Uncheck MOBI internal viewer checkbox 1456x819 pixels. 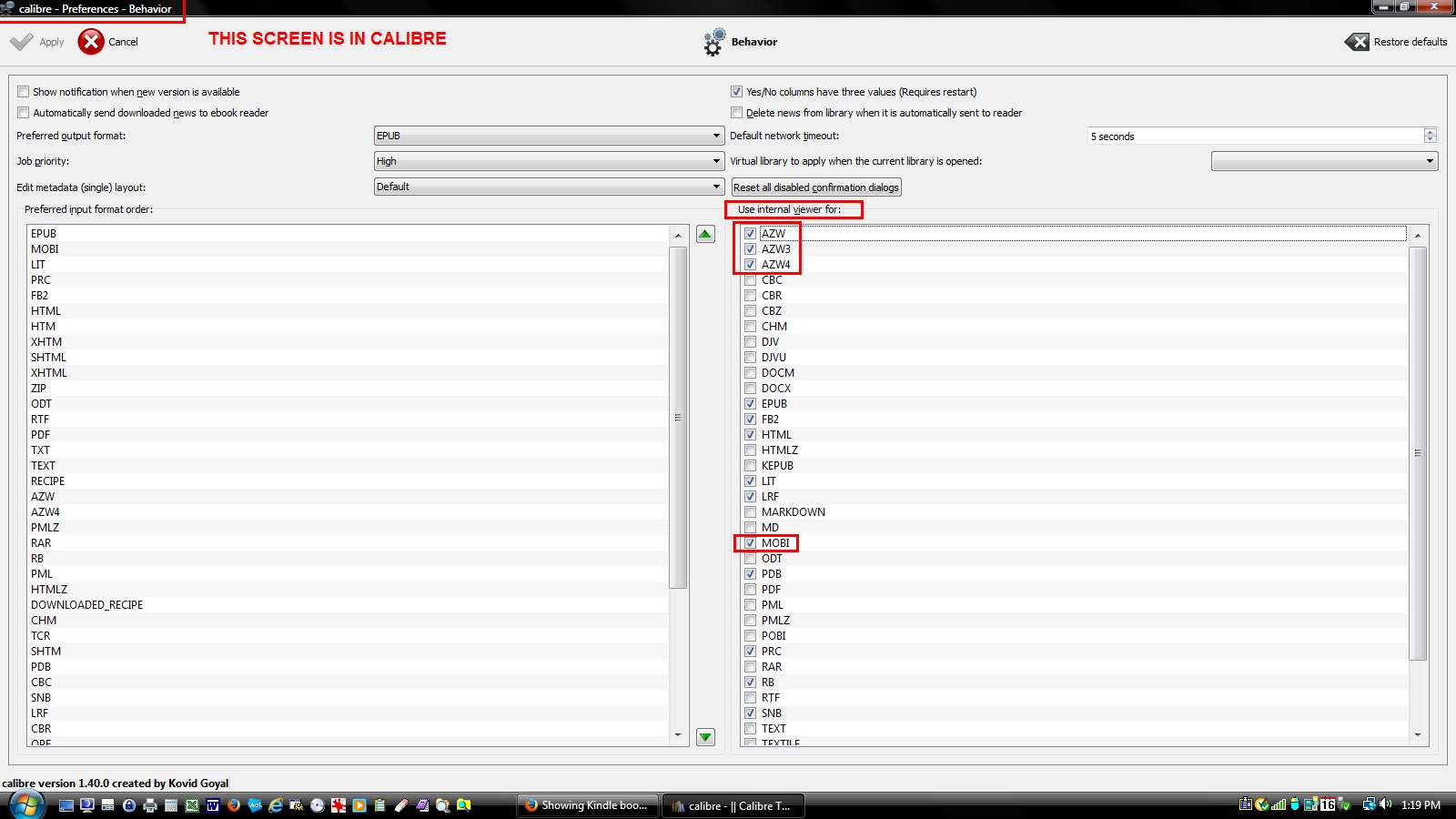click(x=751, y=543)
